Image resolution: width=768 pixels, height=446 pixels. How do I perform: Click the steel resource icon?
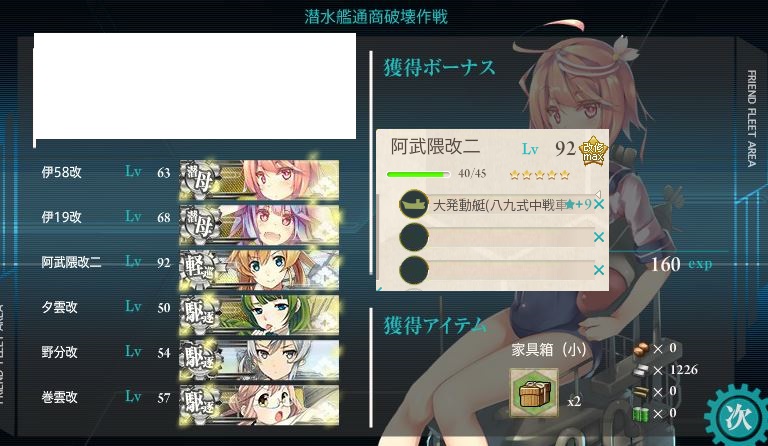tap(641, 371)
